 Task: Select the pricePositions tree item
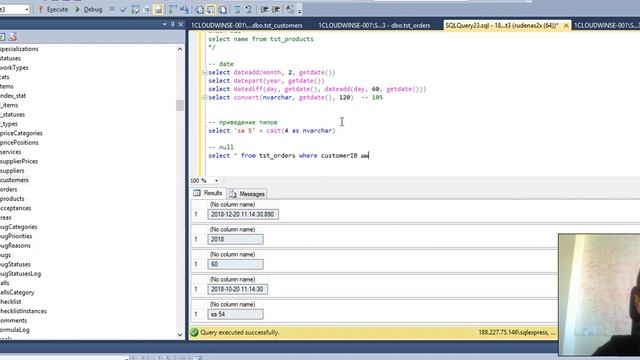pos(19,142)
